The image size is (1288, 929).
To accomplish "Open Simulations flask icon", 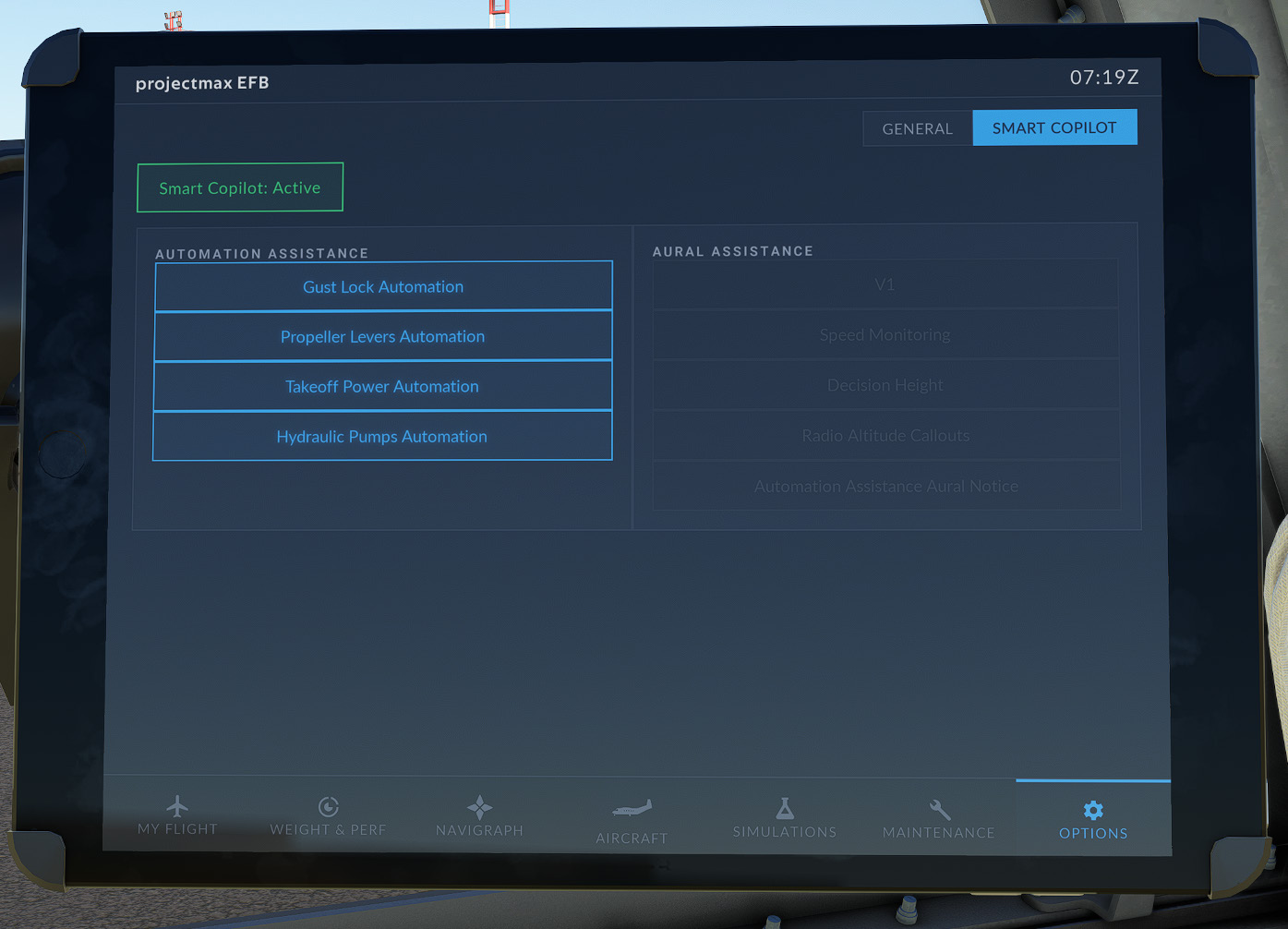I will 785,809.
